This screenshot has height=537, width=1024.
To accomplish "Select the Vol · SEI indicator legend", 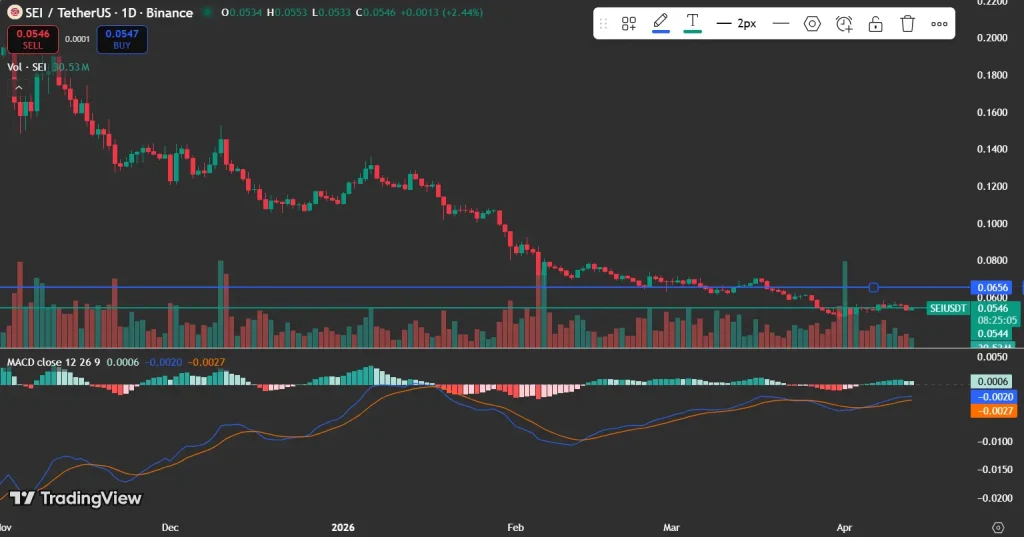I will (27, 67).
